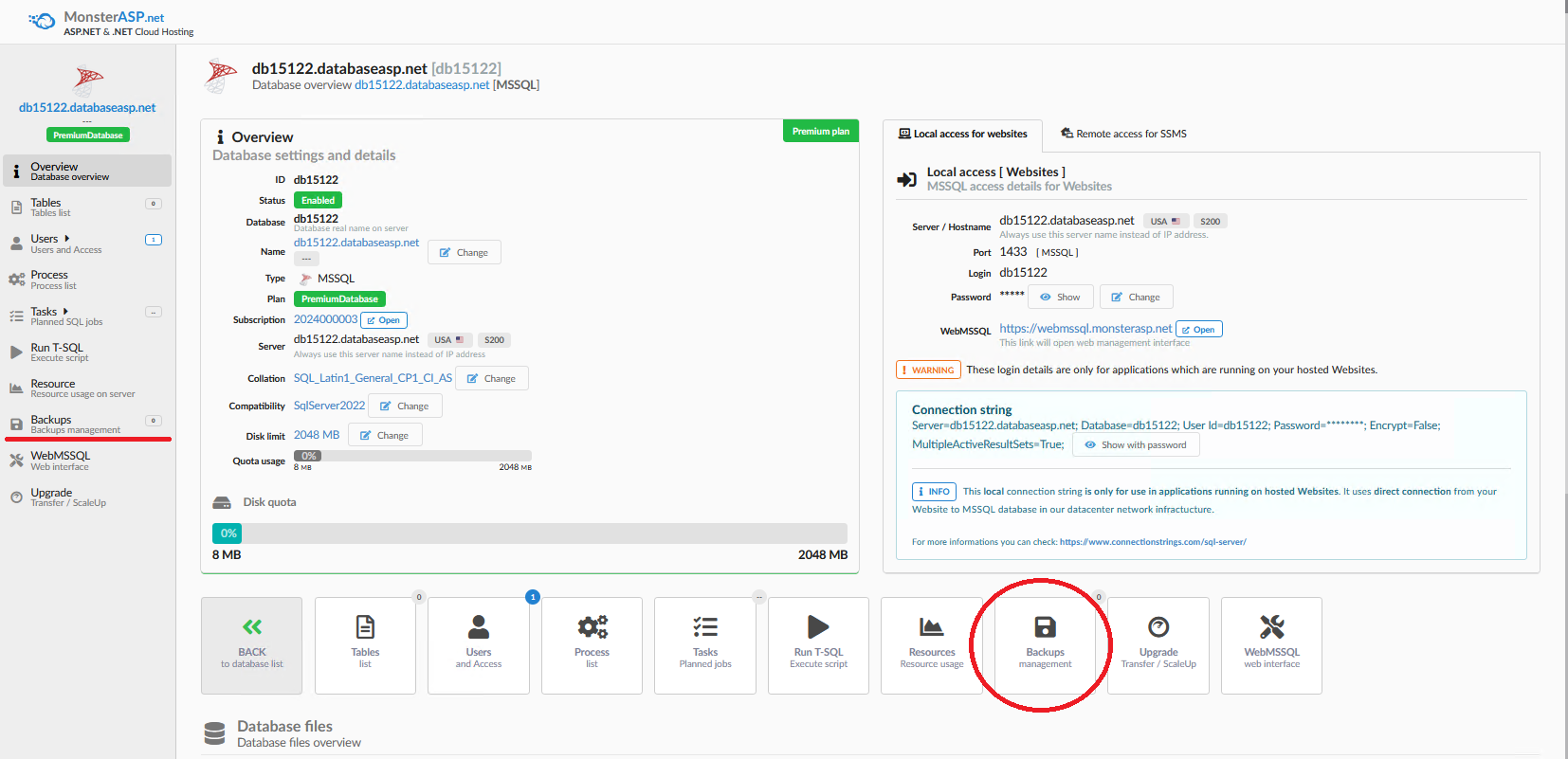Change the database Collation setting
The width and height of the screenshot is (1568, 759).
click(x=491, y=379)
